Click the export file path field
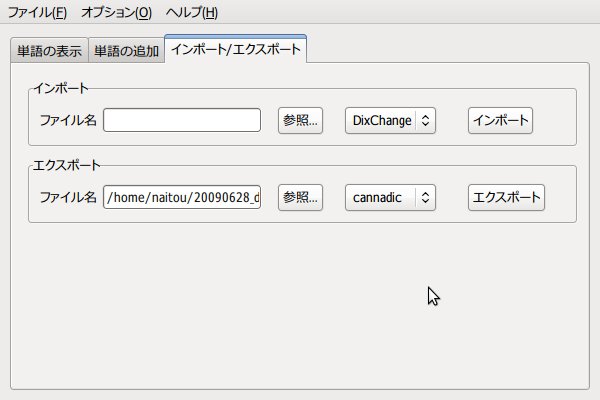 coord(182,197)
